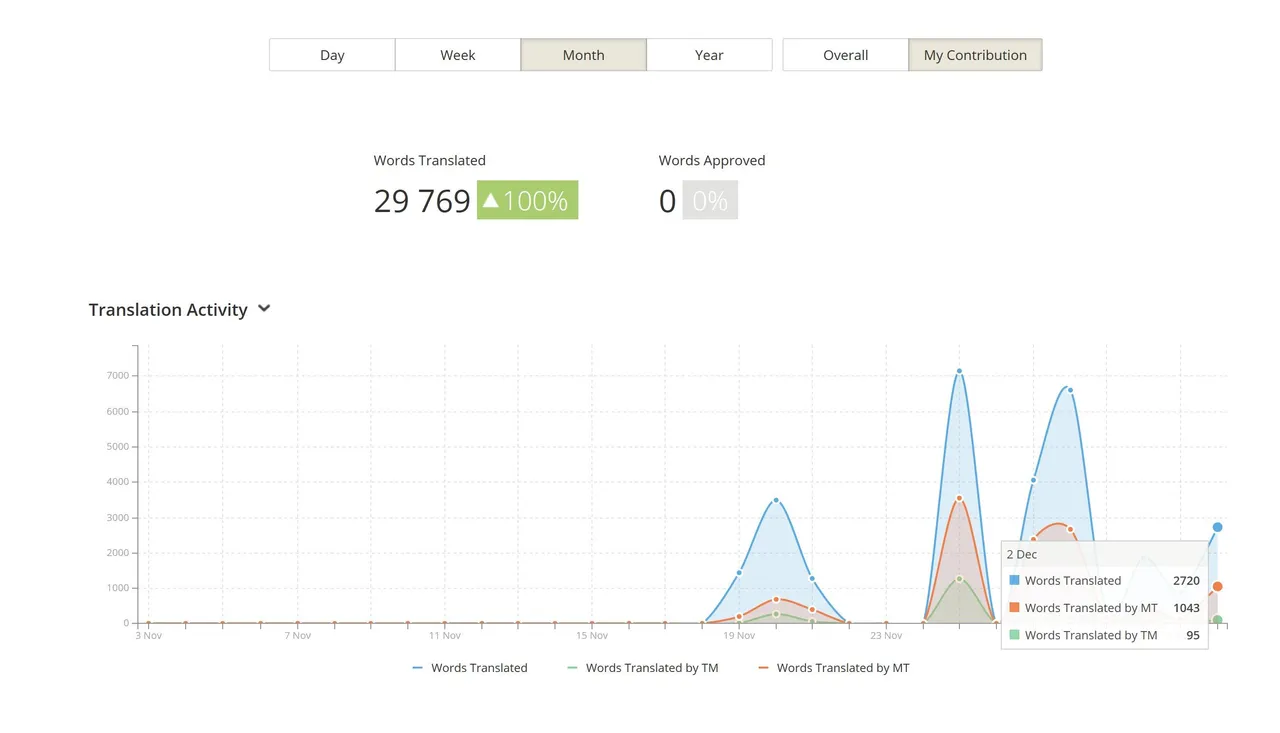Expand the Translation Activity dropdown chevron
Screen dimensions: 1280x733
click(x=264, y=309)
